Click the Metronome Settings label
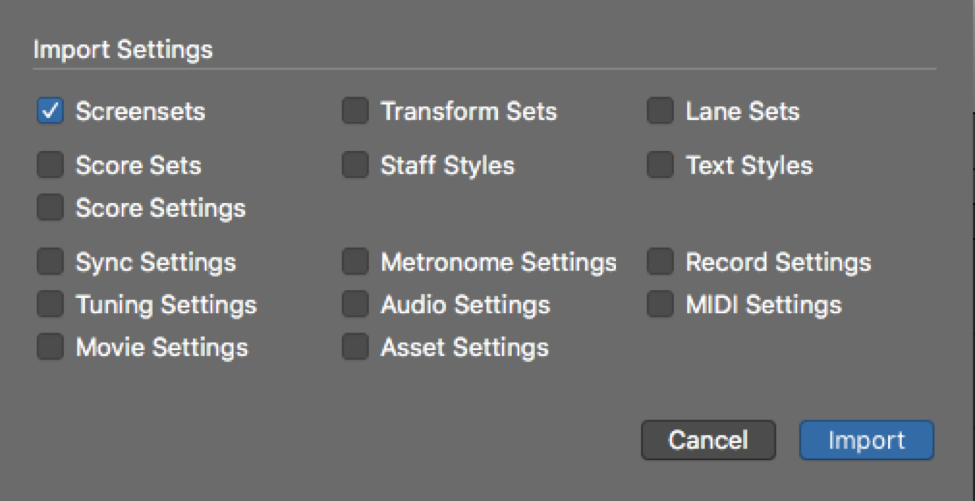 [498, 262]
